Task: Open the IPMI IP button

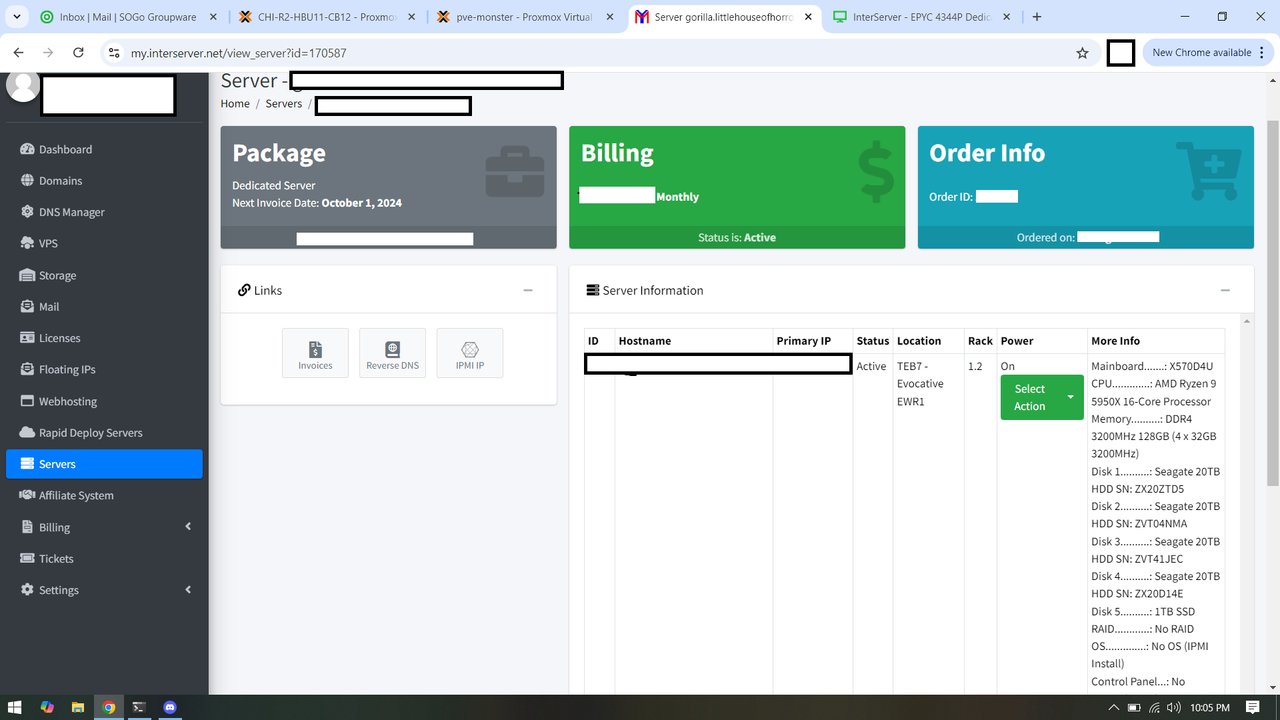Action: click(470, 353)
